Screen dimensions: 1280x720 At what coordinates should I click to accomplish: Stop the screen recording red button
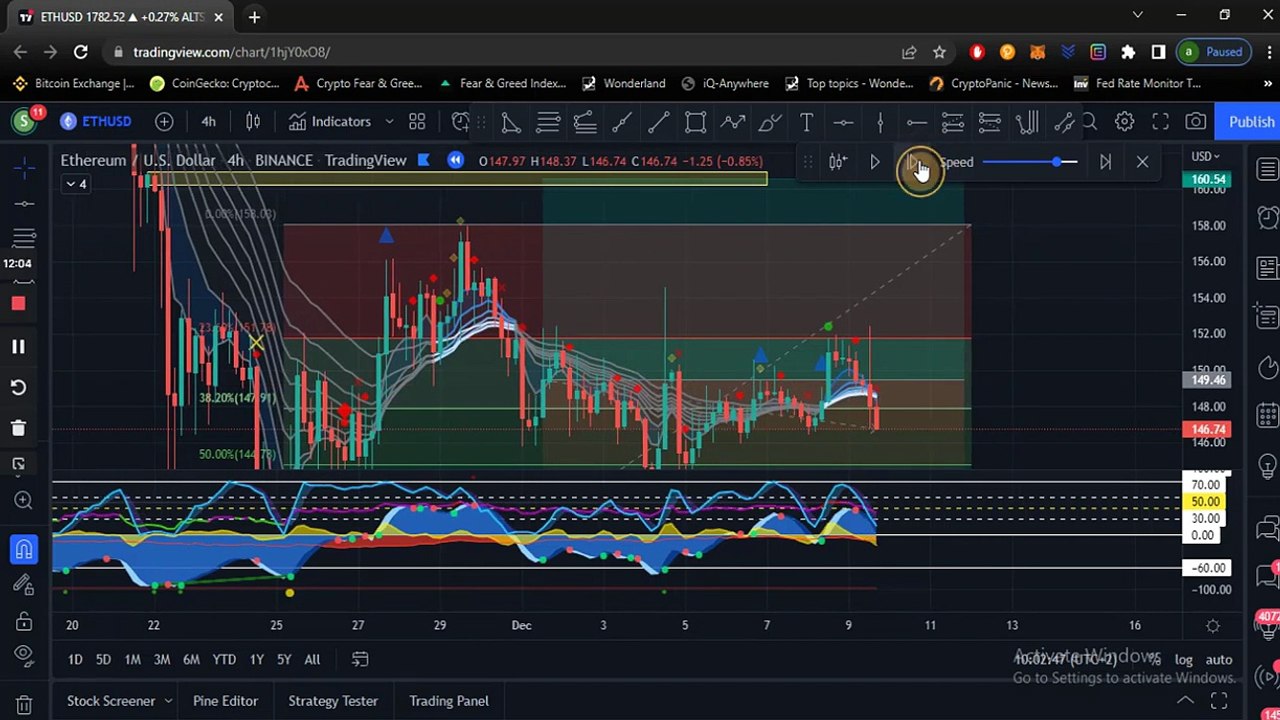click(18, 304)
